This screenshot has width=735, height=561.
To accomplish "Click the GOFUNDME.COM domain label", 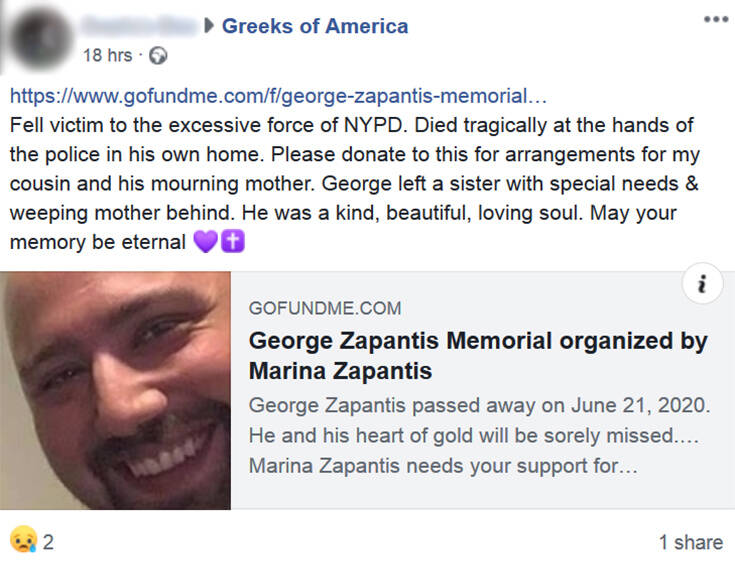I will [x=324, y=309].
